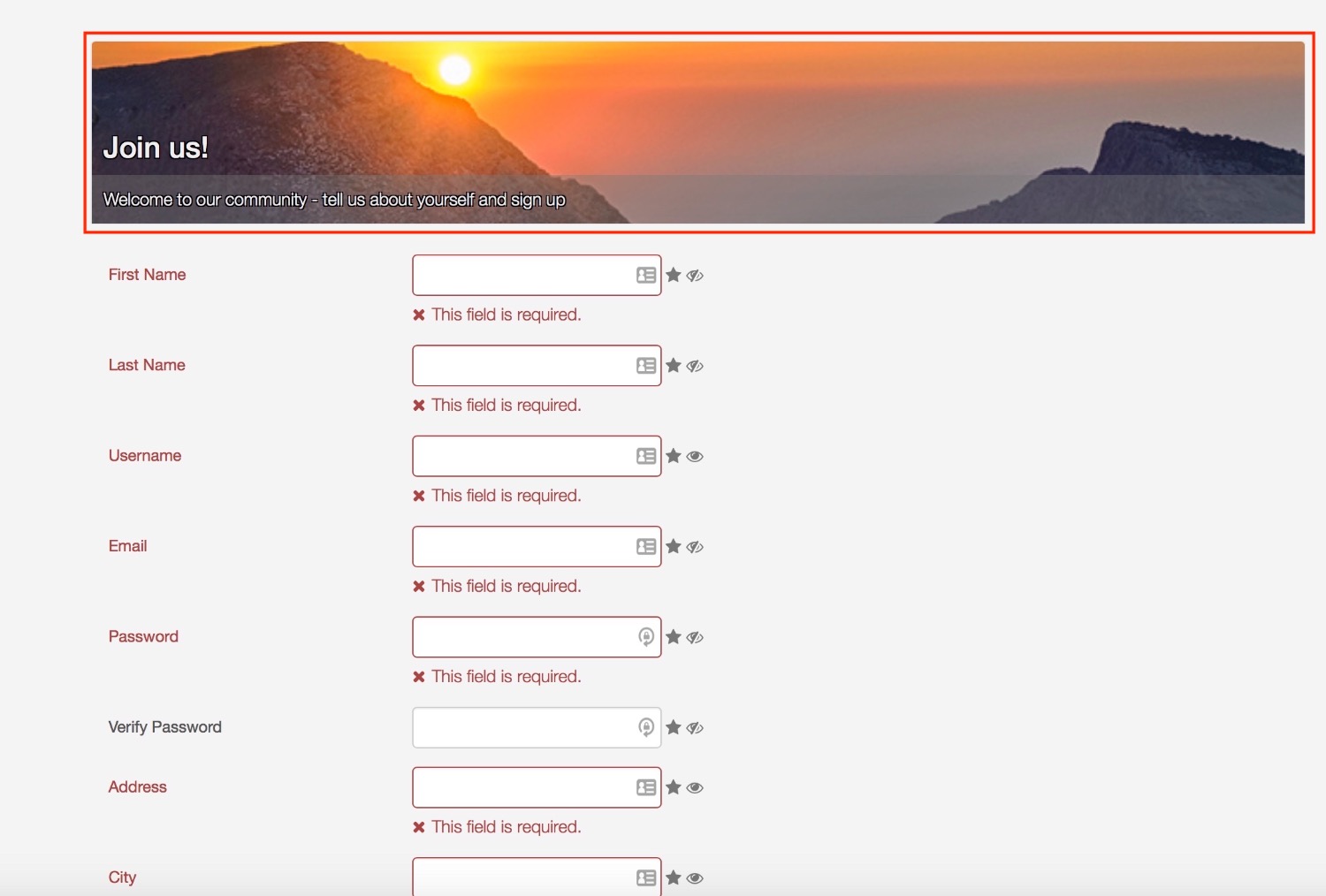Click the Password label
Viewport: 1326px width, 896px height.
(143, 636)
